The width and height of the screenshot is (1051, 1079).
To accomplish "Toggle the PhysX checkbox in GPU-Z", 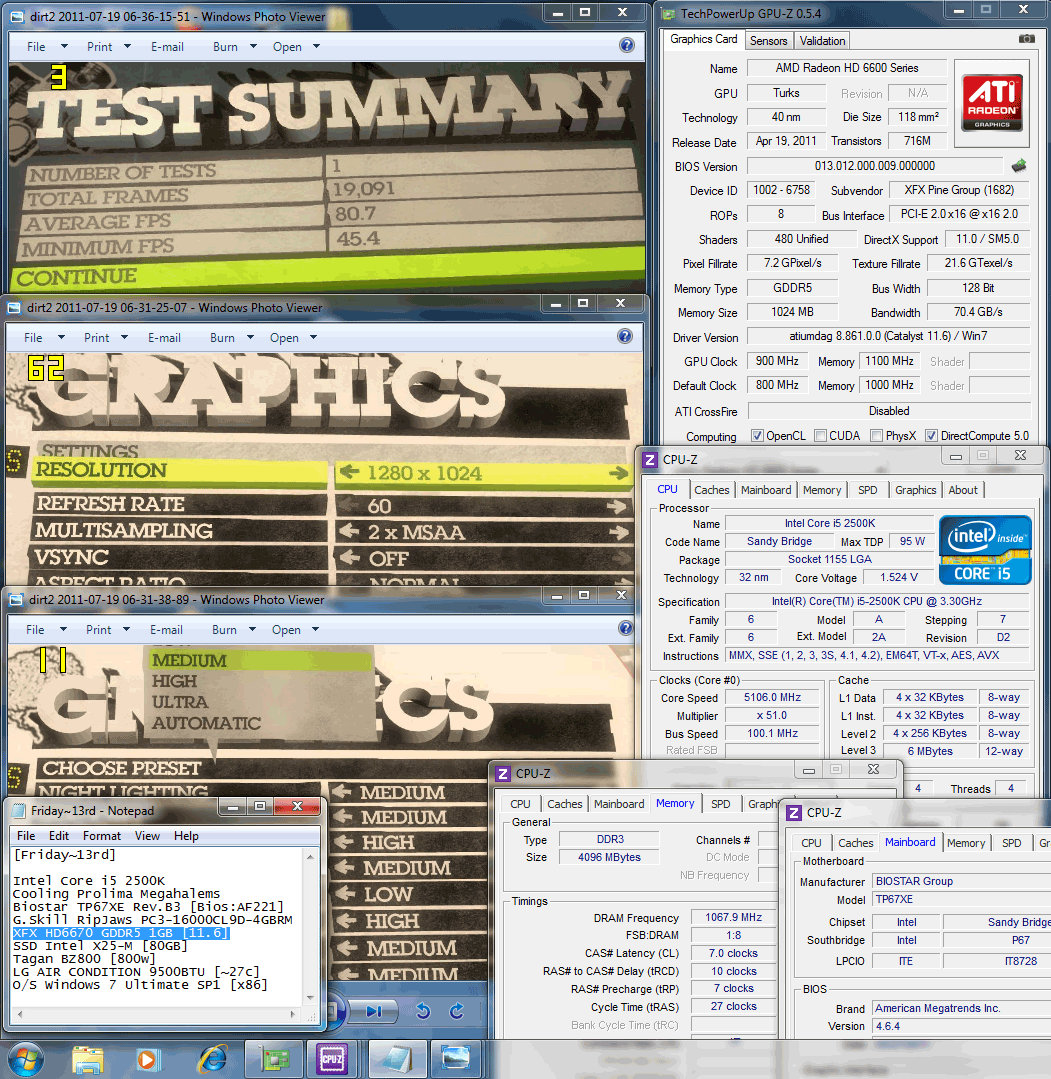I will point(876,436).
